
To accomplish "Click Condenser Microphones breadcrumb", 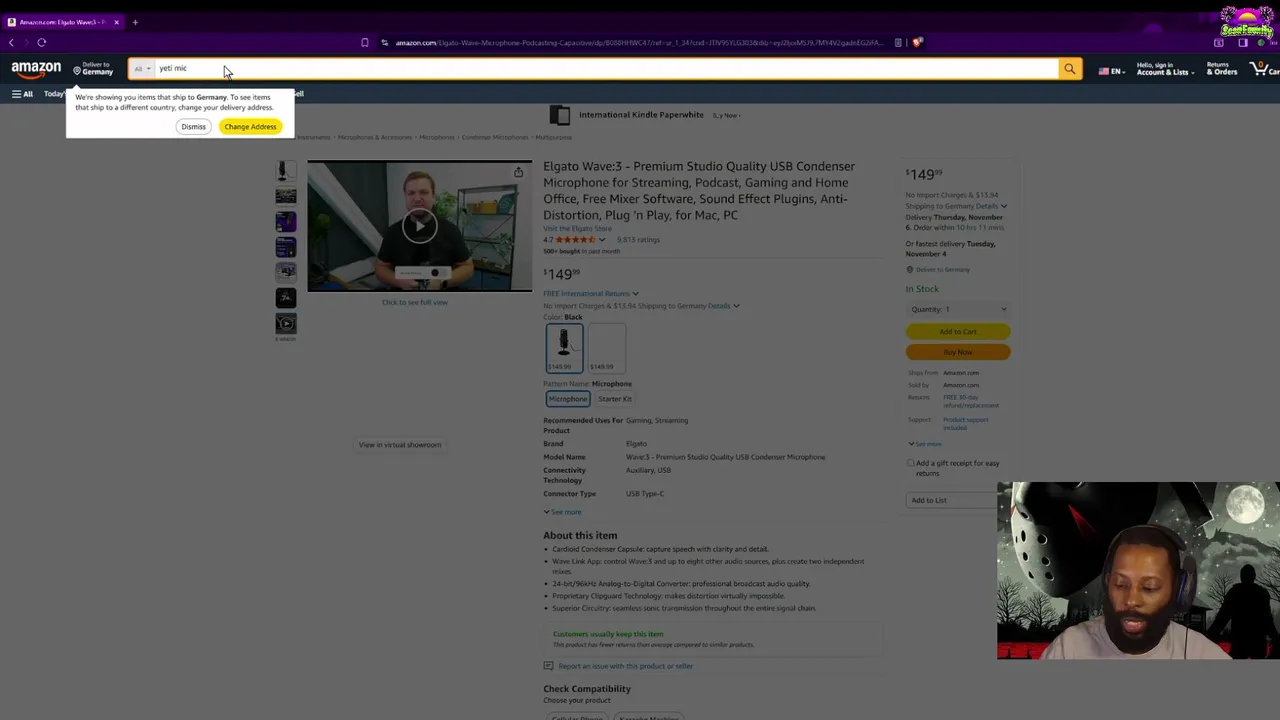I will (494, 137).
